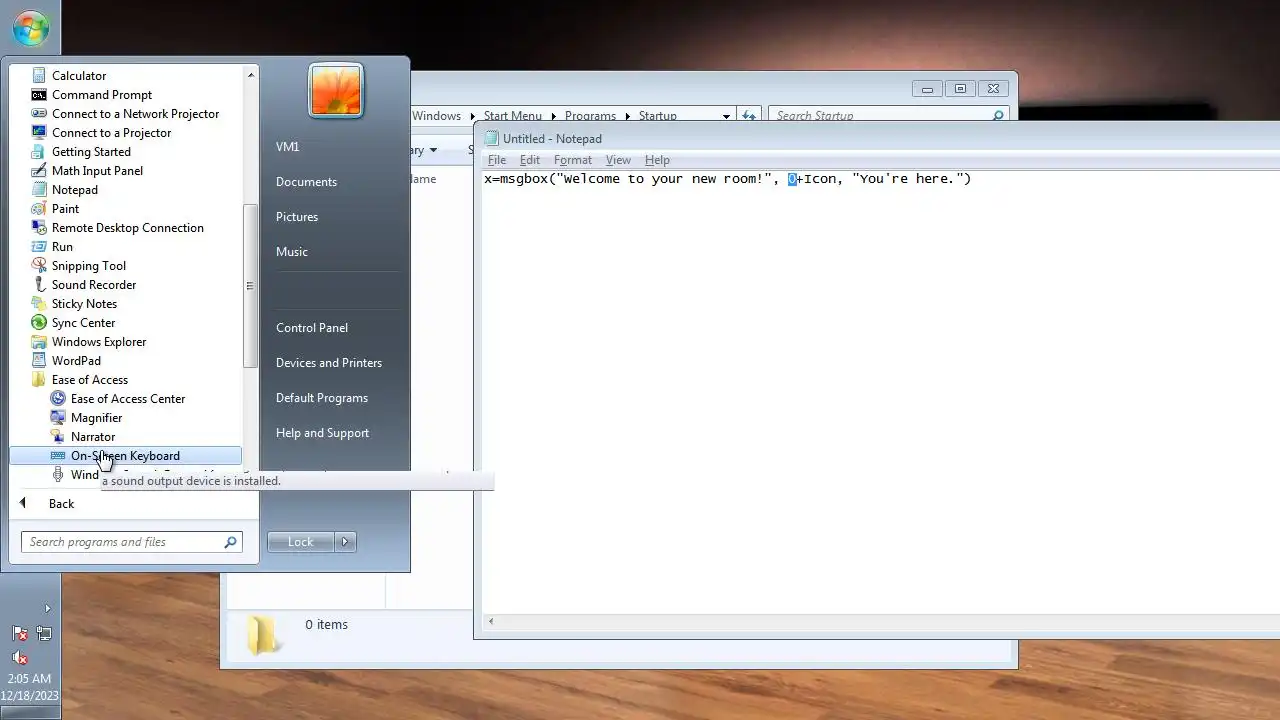The width and height of the screenshot is (1280, 720).
Task: Launch Math Input Panel
Action: point(97,171)
